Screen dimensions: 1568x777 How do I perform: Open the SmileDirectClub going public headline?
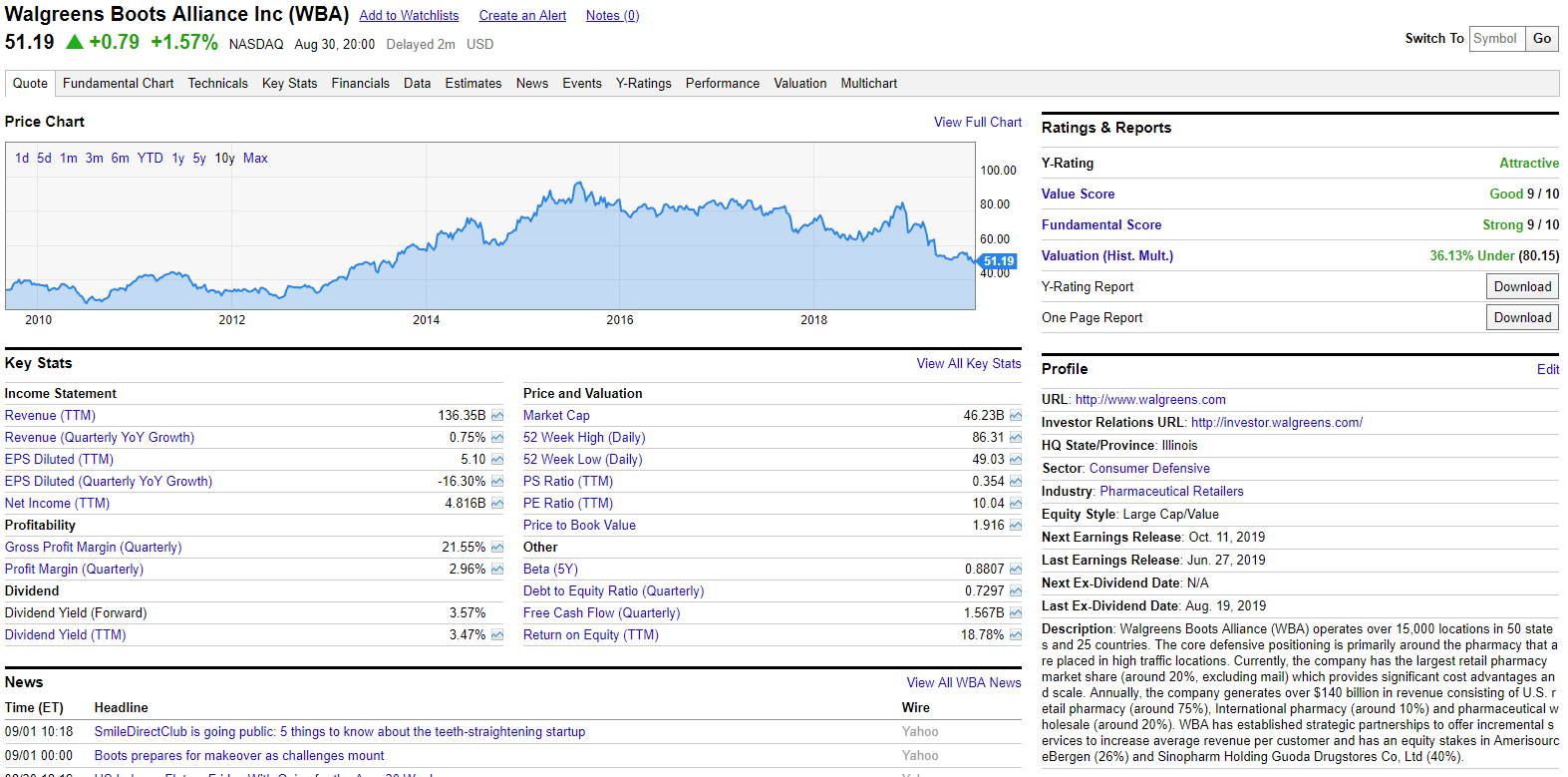pyautogui.click(x=340, y=732)
